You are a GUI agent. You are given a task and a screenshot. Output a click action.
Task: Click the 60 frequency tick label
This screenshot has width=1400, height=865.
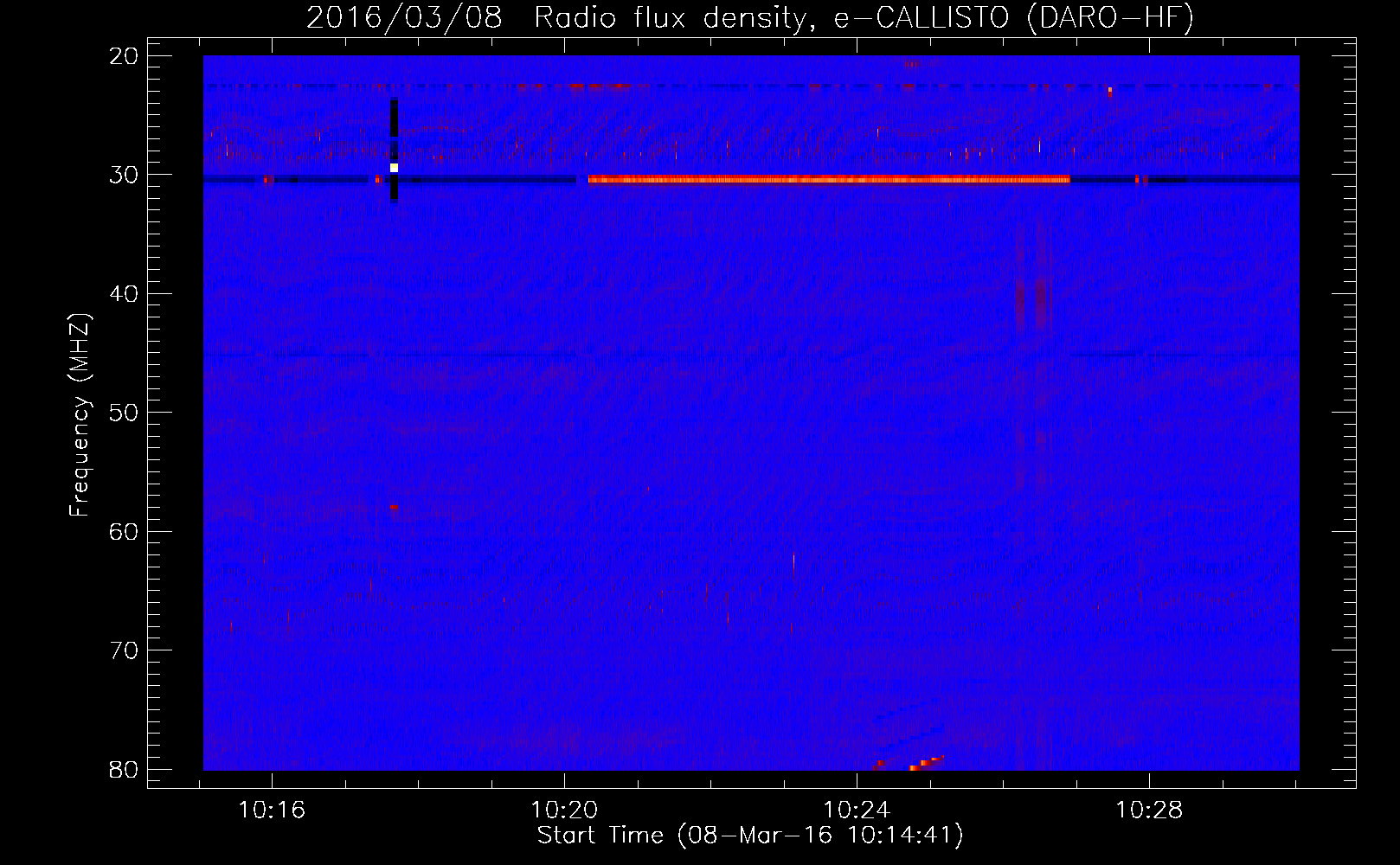(x=124, y=531)
